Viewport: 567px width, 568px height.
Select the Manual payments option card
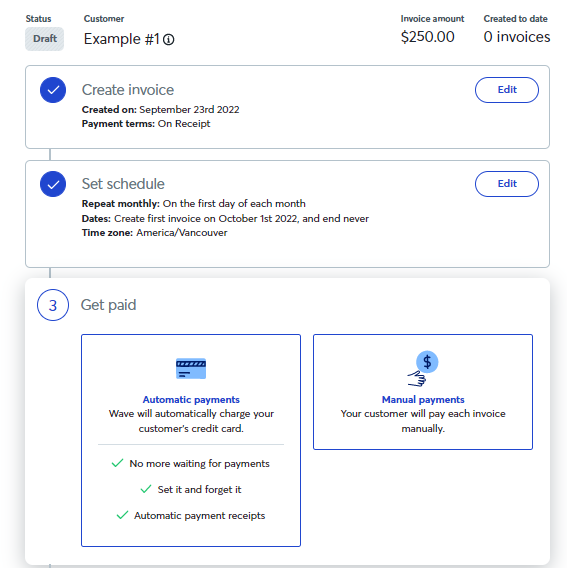pos(423,392)
